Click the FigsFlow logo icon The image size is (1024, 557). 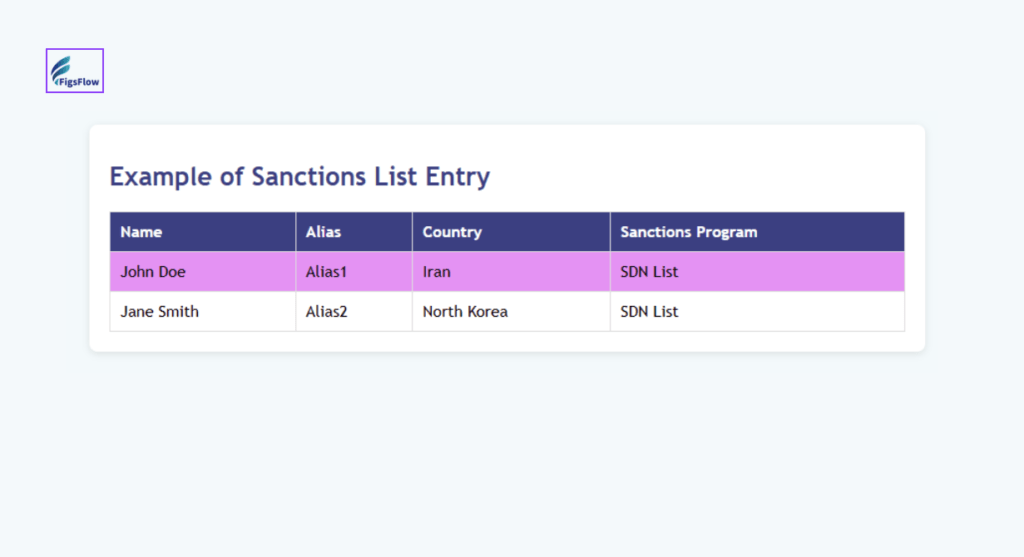tap(75, 71)
